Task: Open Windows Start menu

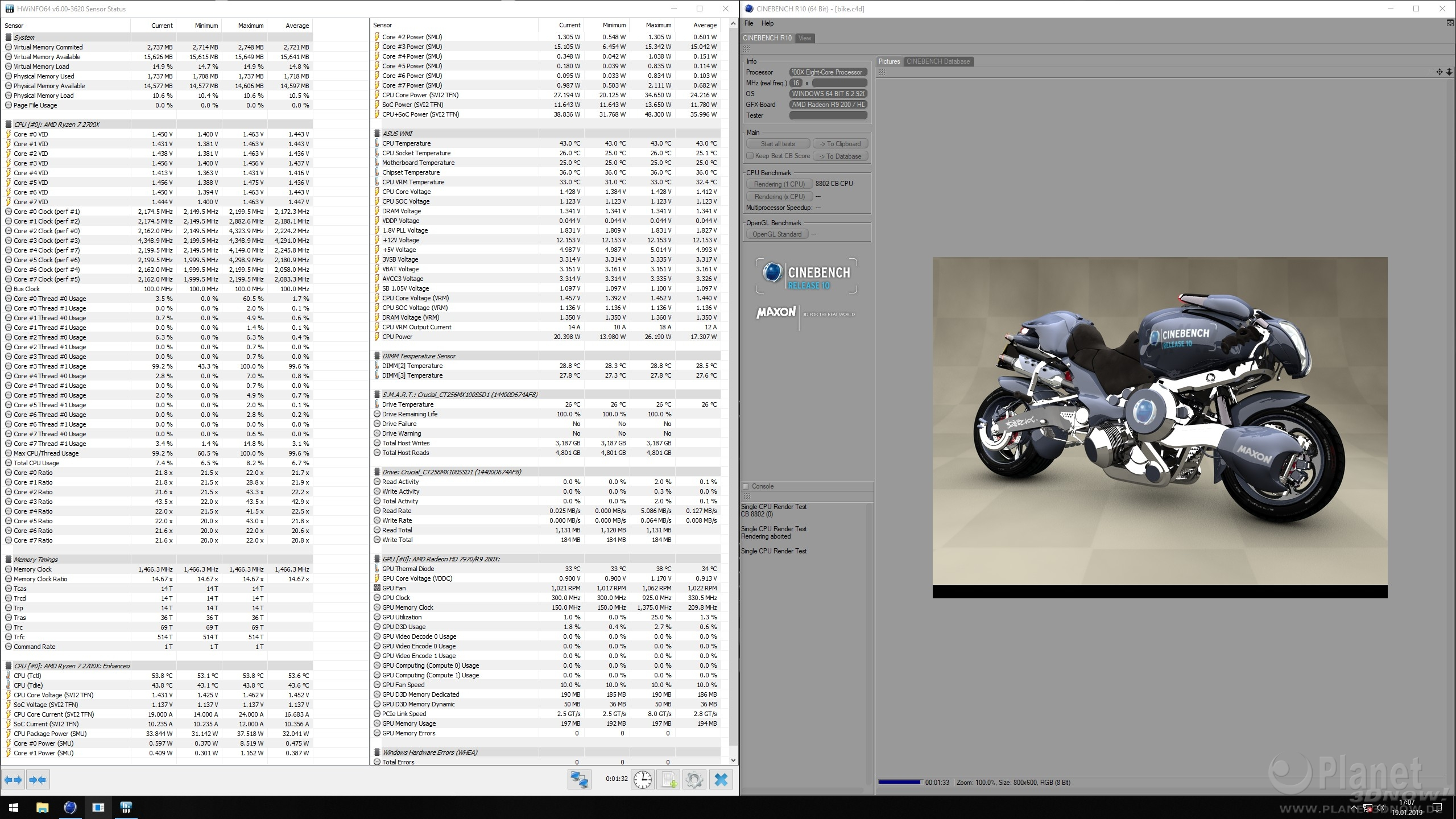Action: (14, 808)
